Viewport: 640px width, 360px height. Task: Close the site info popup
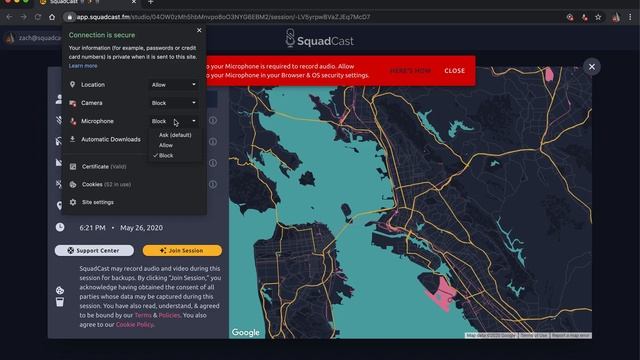pos(199,30)
